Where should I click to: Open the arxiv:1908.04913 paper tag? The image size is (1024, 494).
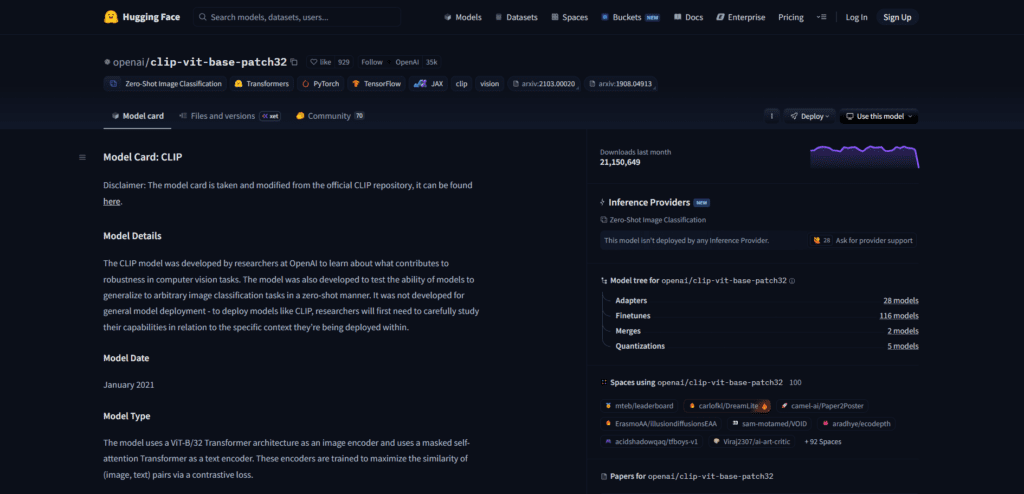point(620,84)
